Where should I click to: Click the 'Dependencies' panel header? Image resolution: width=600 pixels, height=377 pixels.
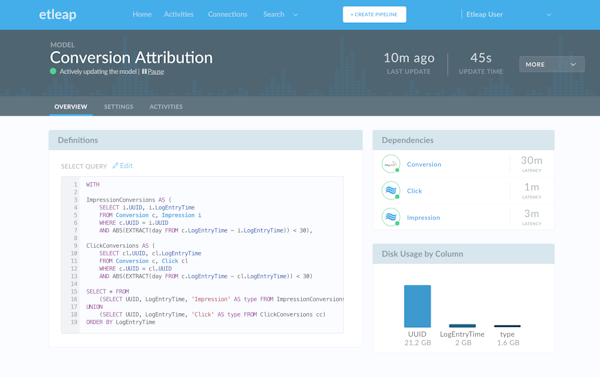(463, 140)
